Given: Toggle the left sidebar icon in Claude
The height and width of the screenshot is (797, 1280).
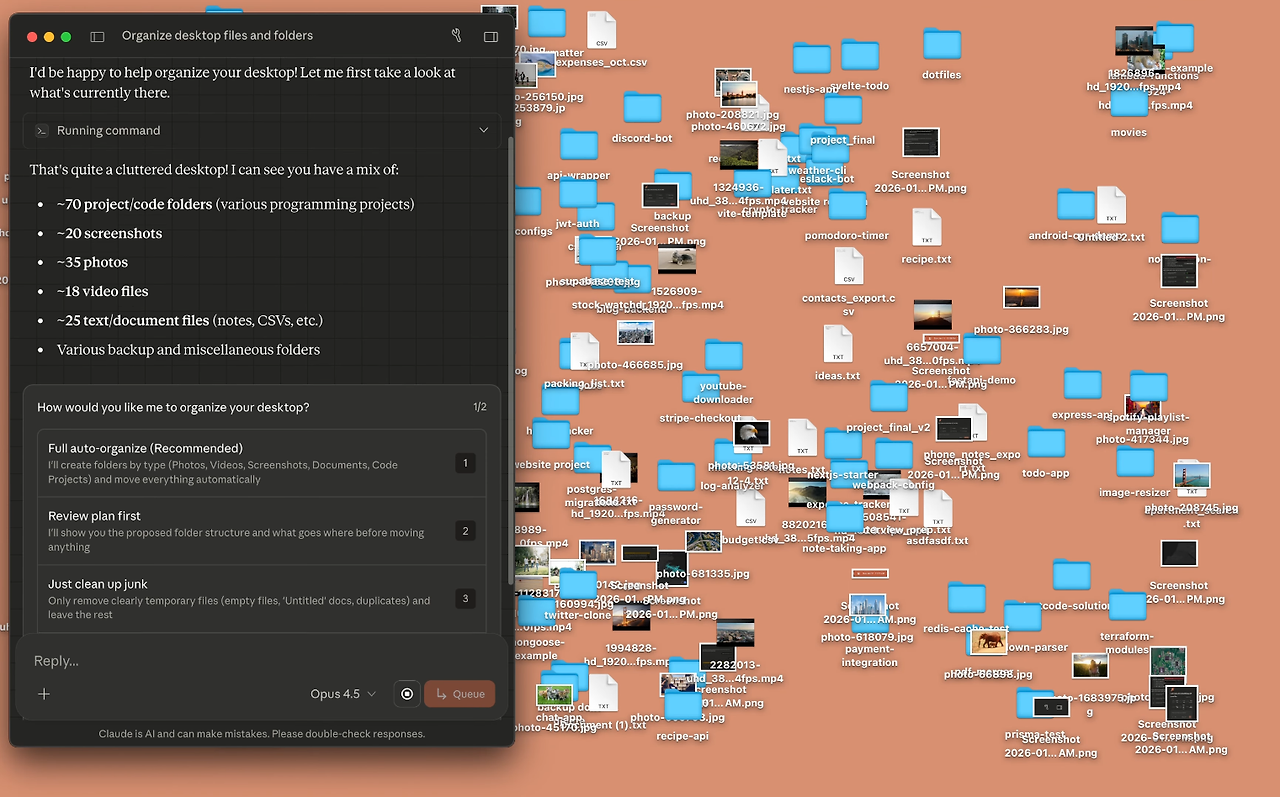Looking at the screenshot, I should (97, 36).
